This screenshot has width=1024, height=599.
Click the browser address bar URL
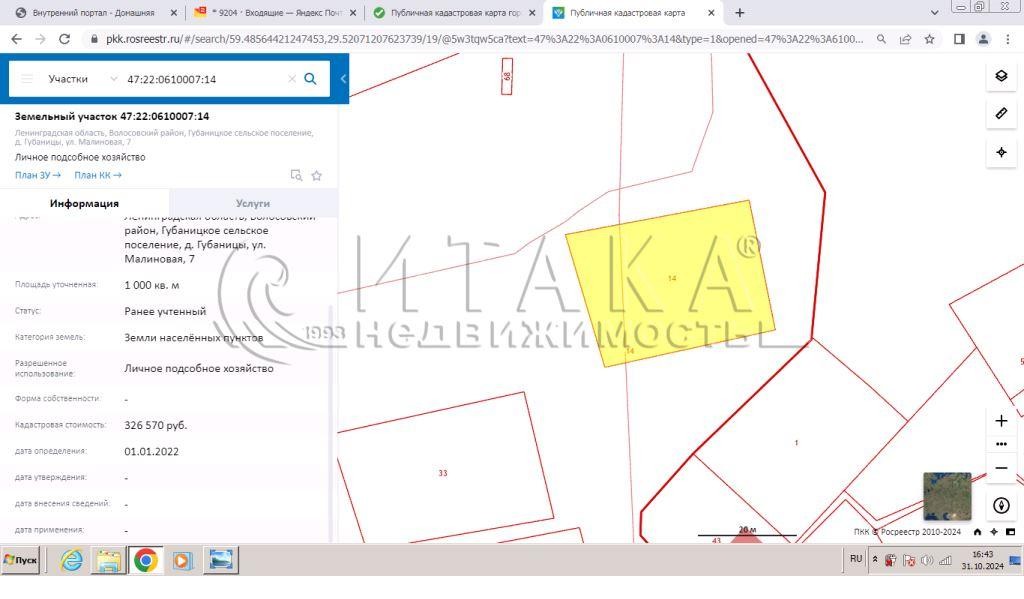(484, 39)
